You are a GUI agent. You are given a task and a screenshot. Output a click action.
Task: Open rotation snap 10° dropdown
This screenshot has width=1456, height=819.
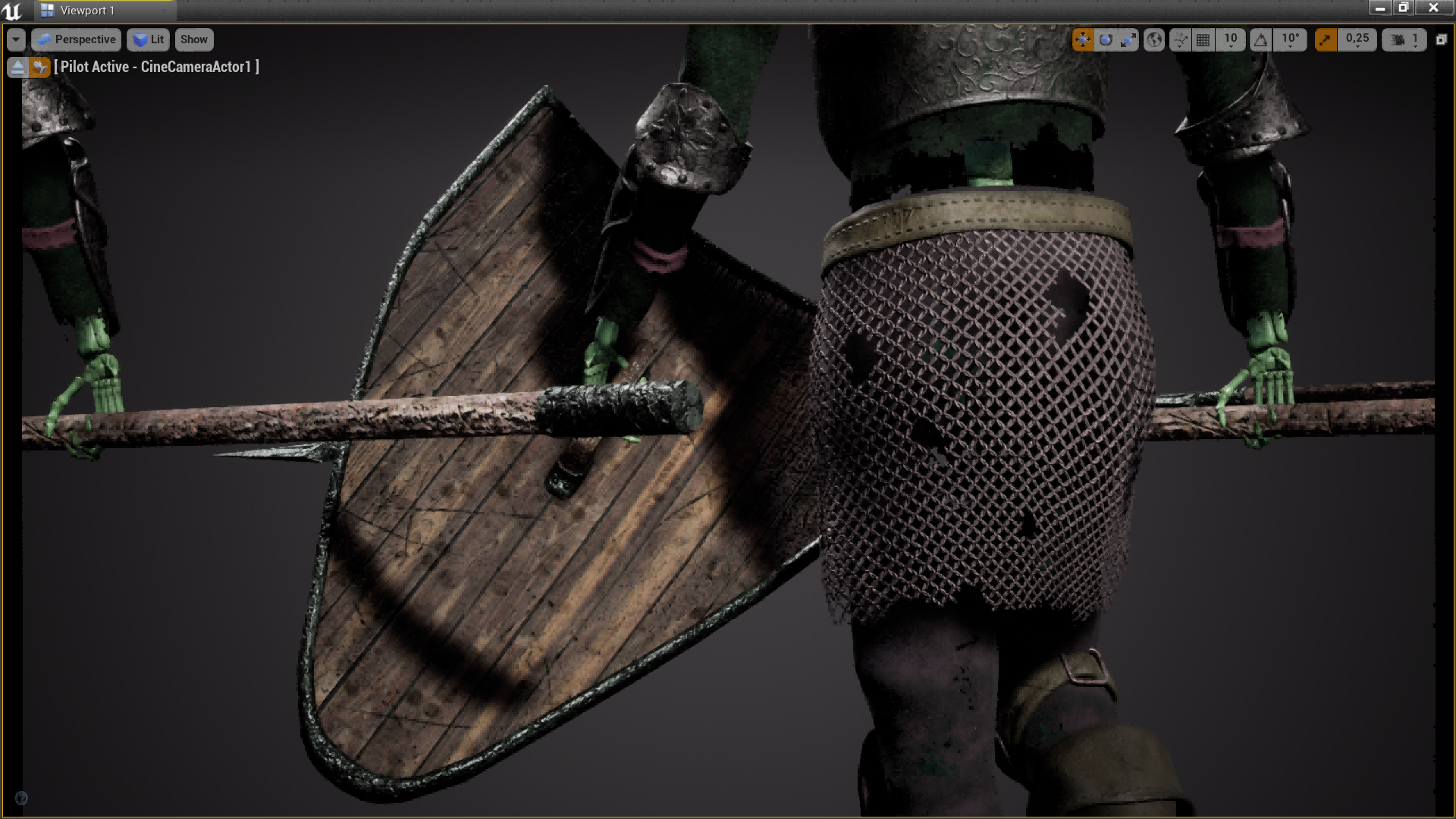tap(1290, 39)
